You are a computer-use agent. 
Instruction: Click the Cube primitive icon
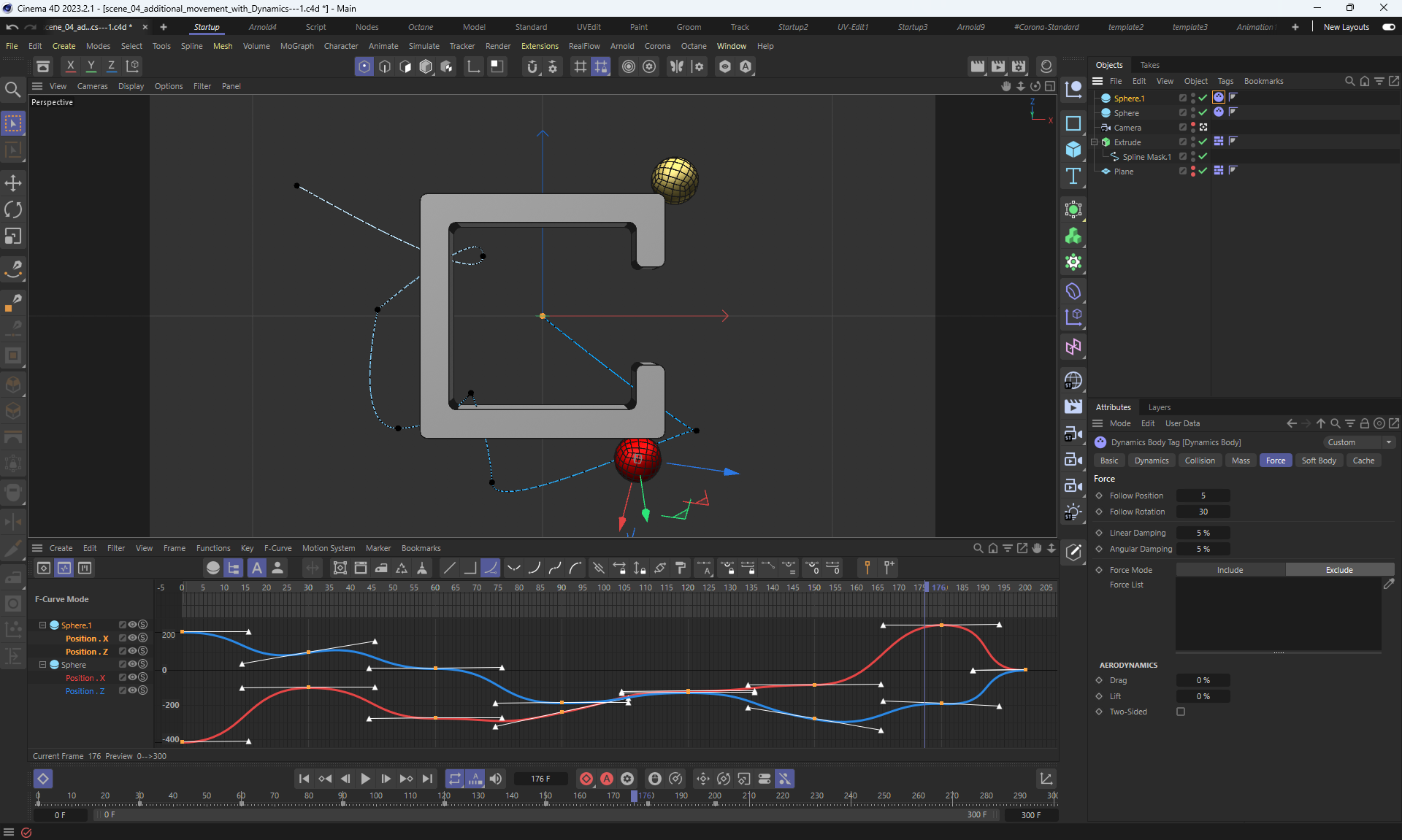click(1073, 149)
